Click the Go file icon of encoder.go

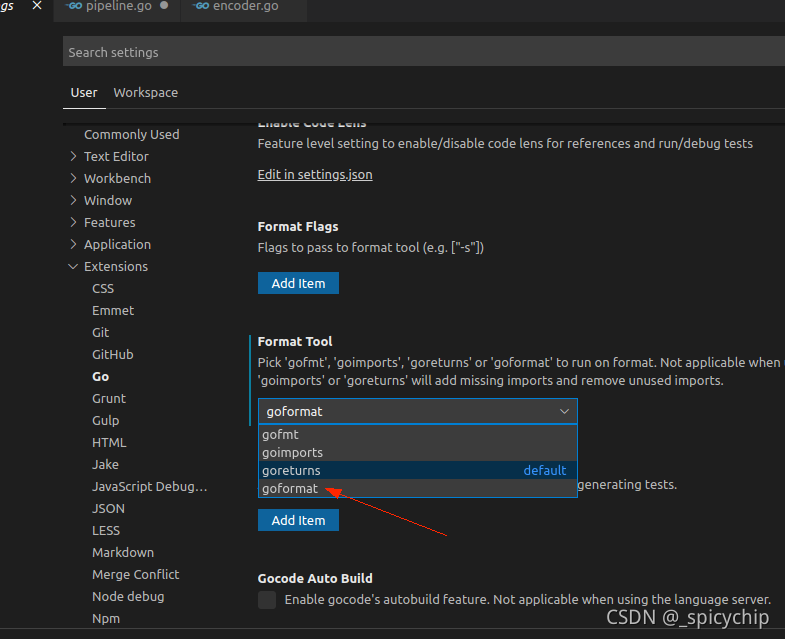(201, 6)
